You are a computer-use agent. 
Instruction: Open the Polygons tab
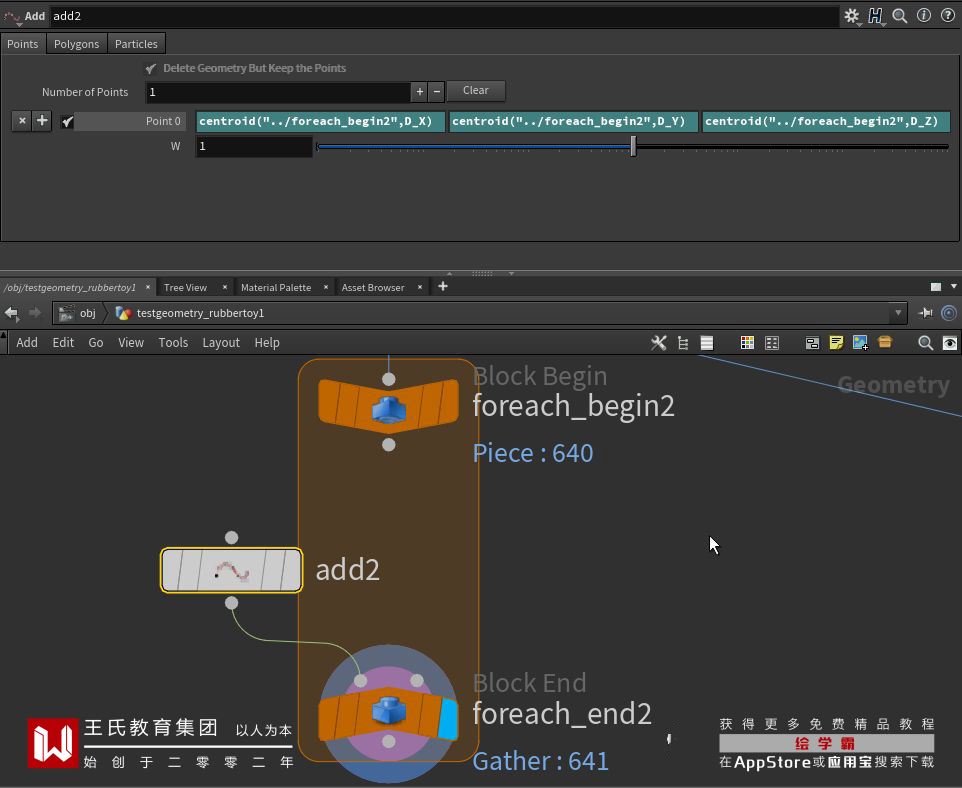(76, 44)
